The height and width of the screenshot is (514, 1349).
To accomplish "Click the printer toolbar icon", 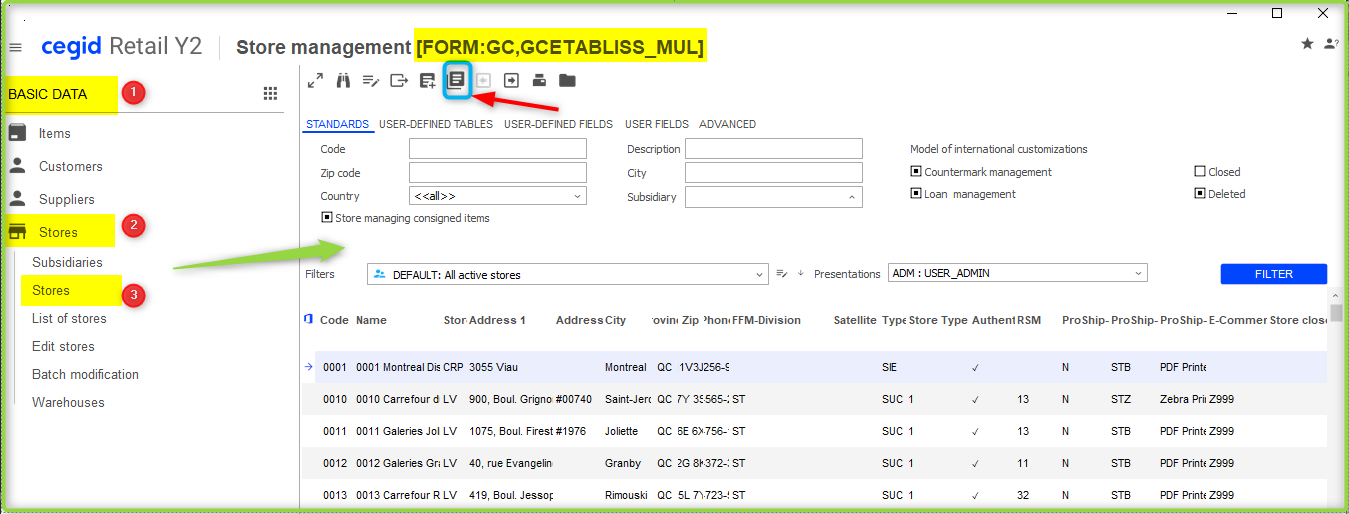I will tap(539, 80).
